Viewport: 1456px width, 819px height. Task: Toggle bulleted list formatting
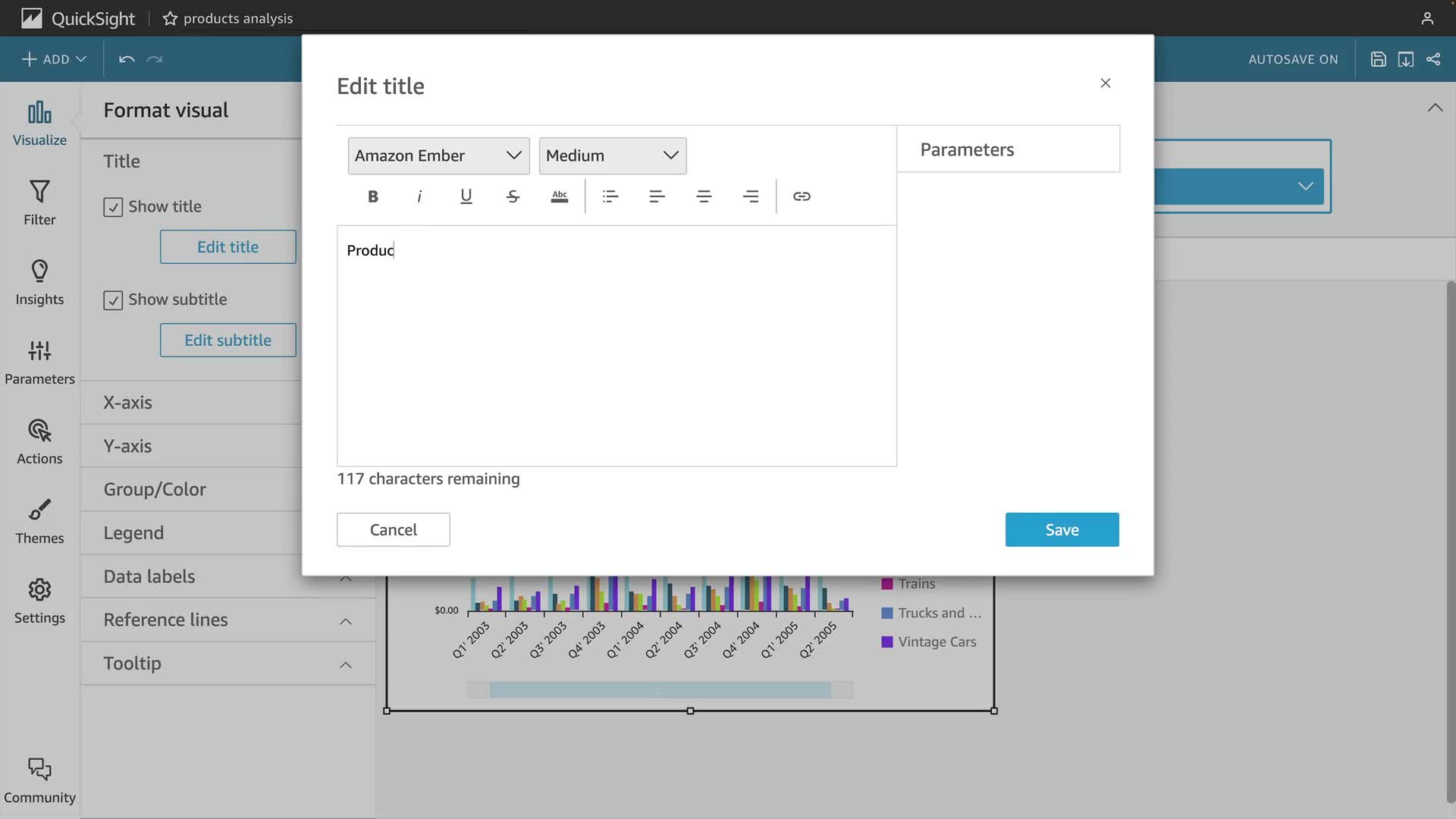(610, 196)
